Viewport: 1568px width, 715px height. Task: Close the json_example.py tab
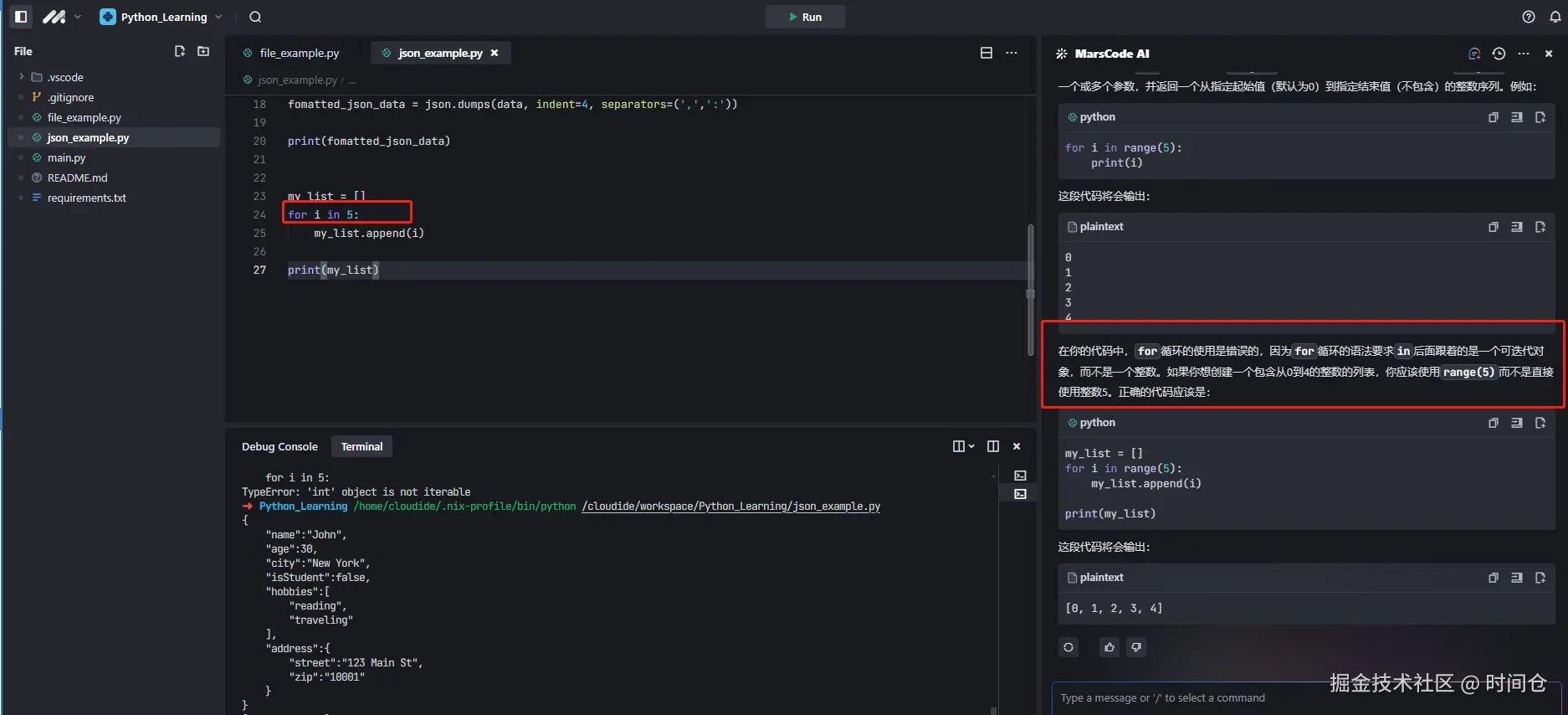coord(494,53)
